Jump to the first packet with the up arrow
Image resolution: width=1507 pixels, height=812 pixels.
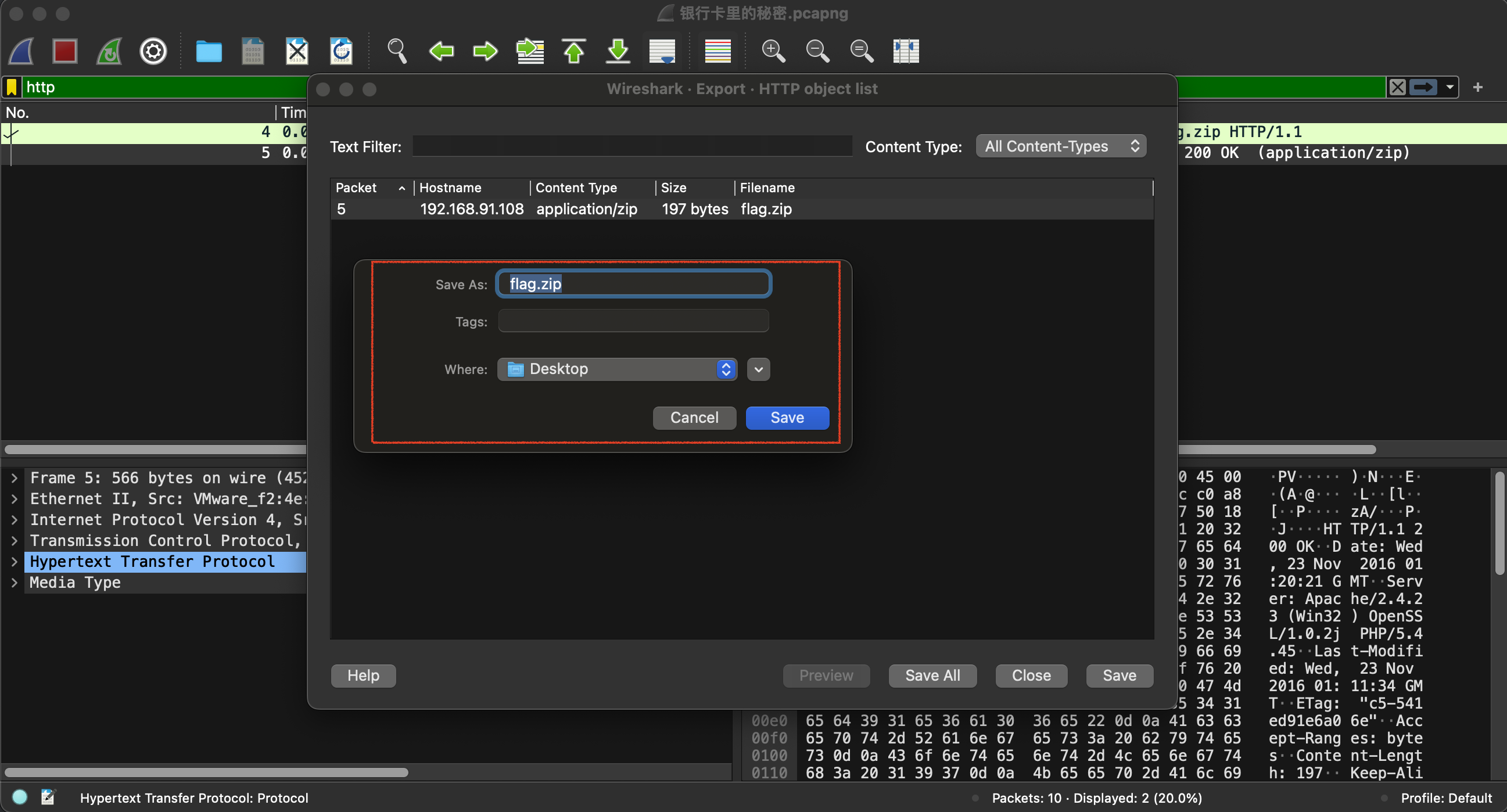tap(574, 52)
